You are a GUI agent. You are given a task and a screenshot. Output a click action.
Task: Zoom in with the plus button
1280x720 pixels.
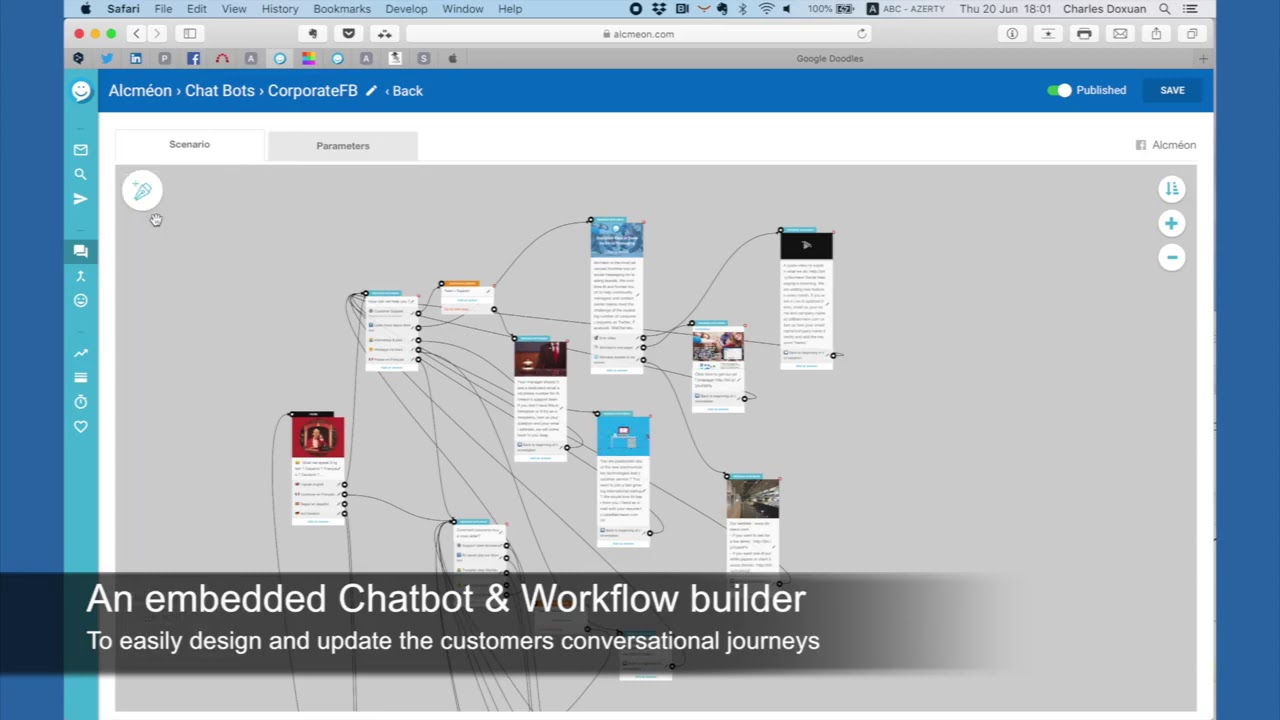coord(1171,223)
